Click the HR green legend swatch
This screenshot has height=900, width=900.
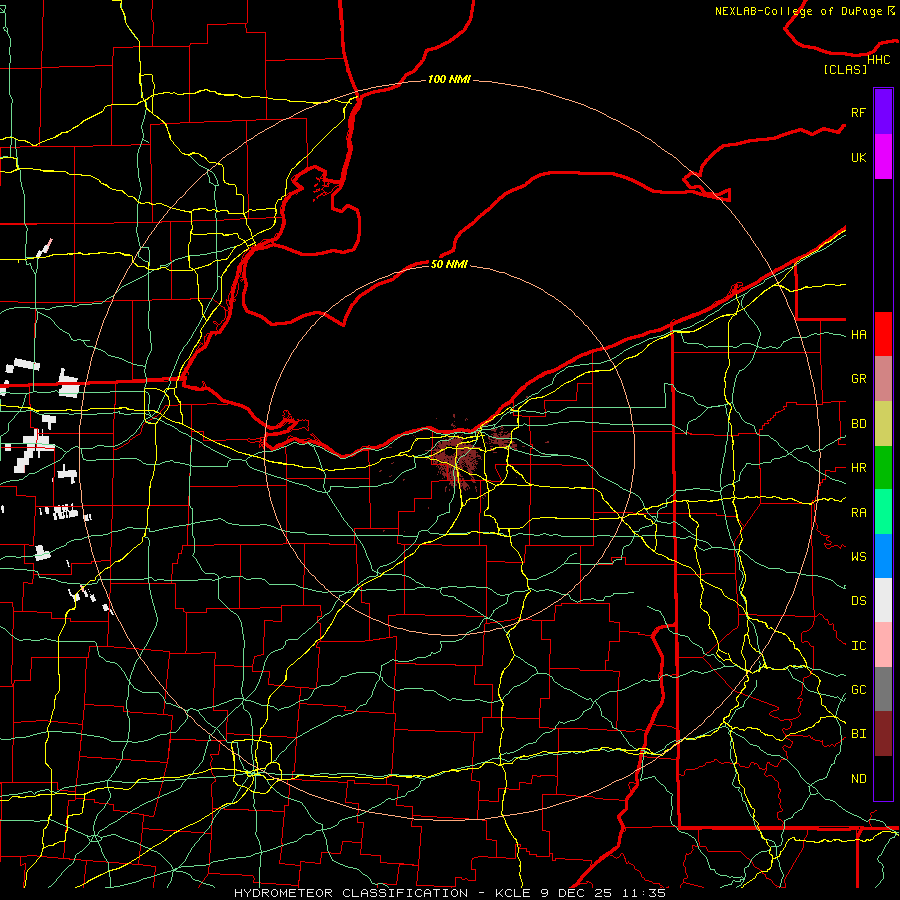[883, 467]
